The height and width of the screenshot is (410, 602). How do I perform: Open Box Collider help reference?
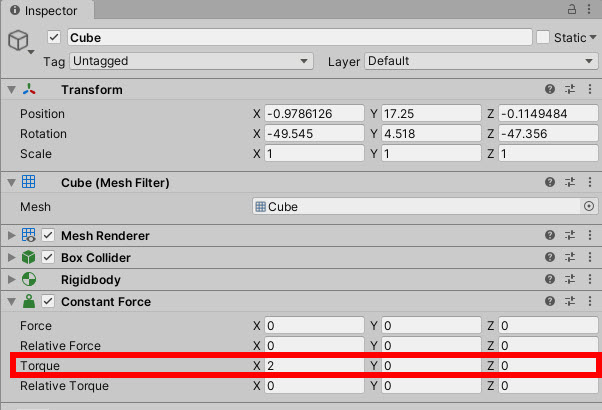click(550, 257)
